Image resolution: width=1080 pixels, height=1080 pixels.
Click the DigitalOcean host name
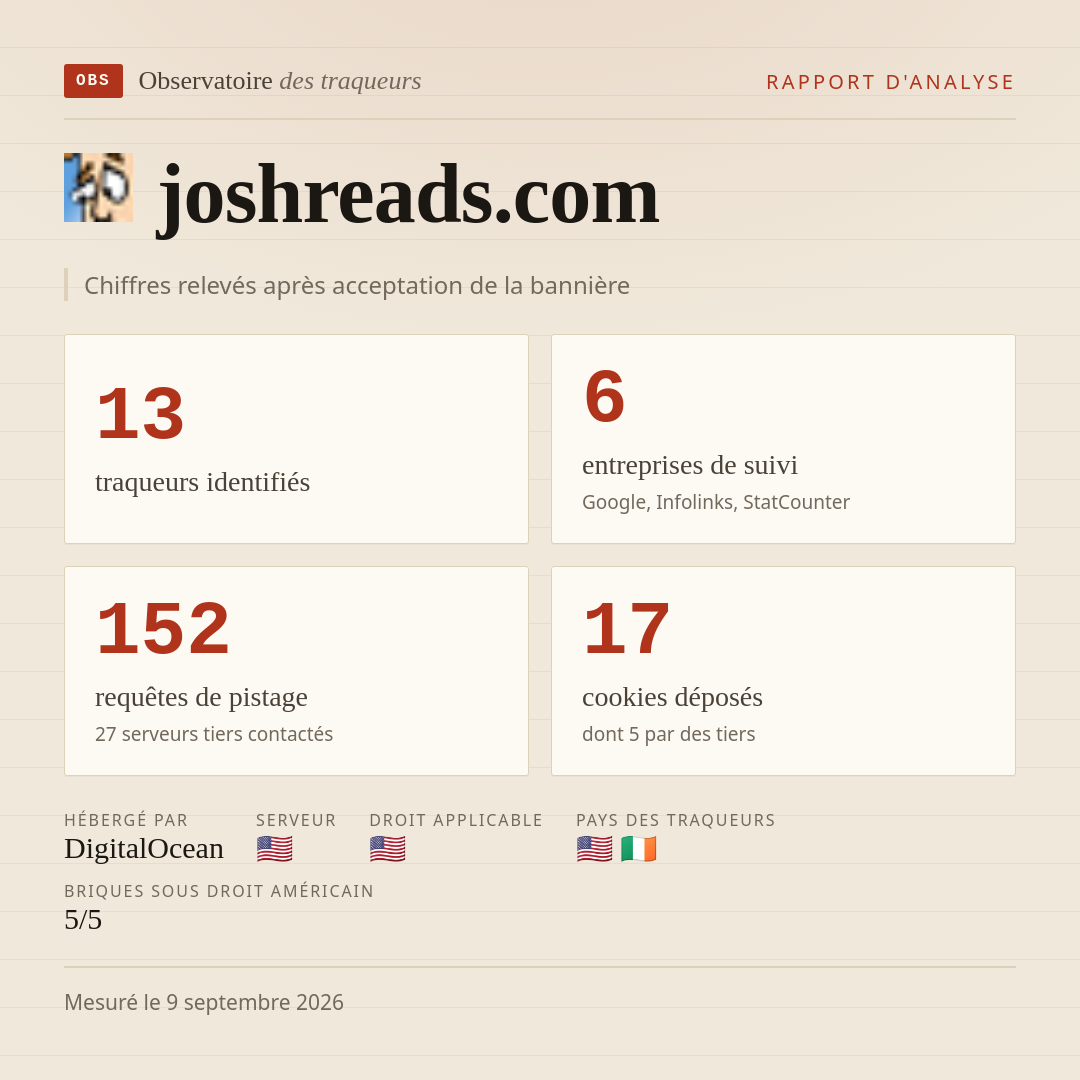[x=144, y=849]
